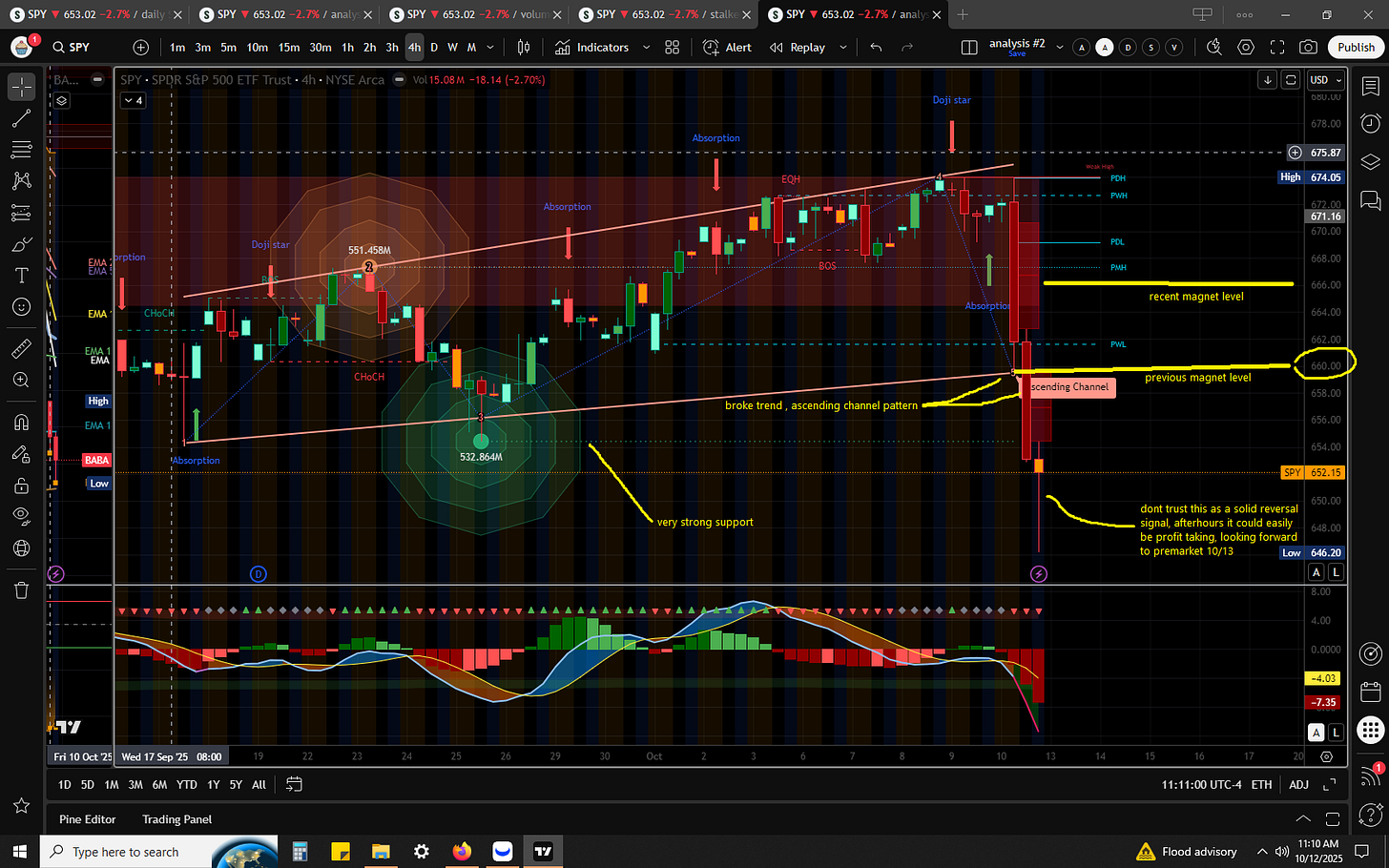
Task: Expand the Replay options dropdown arrow
Action: [x=842, y=47]
